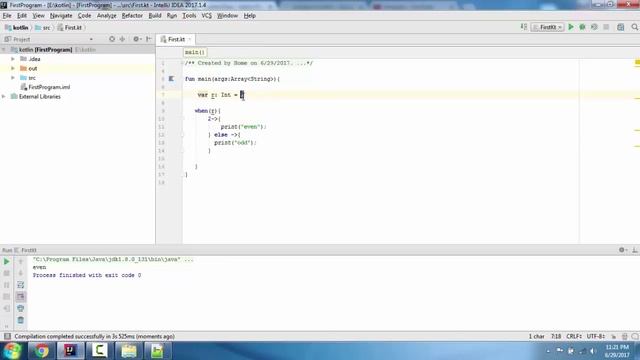Open Run panel gear settings

coord(622,250)
